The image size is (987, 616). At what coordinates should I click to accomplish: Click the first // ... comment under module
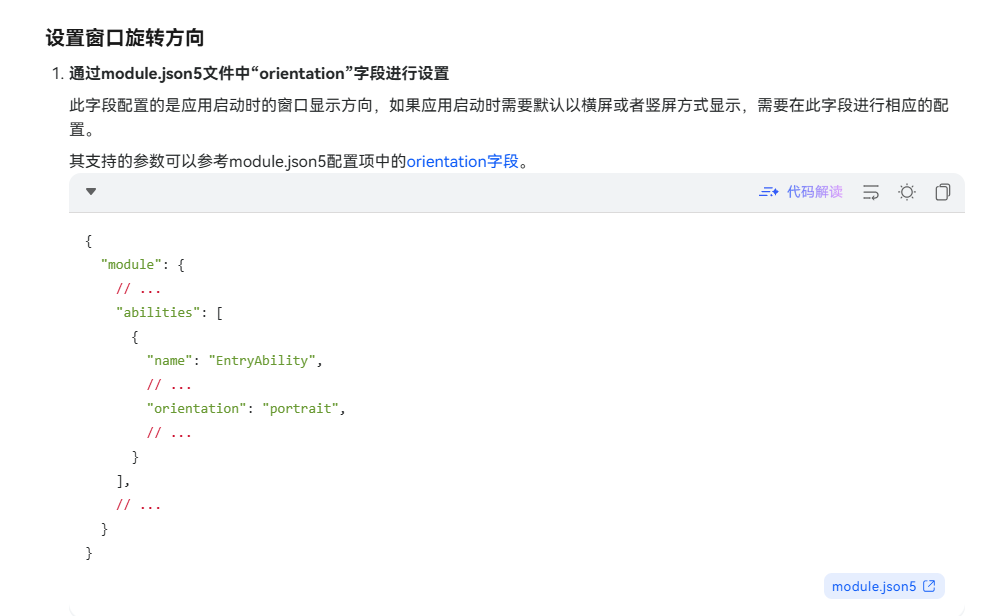pos(138,288)
